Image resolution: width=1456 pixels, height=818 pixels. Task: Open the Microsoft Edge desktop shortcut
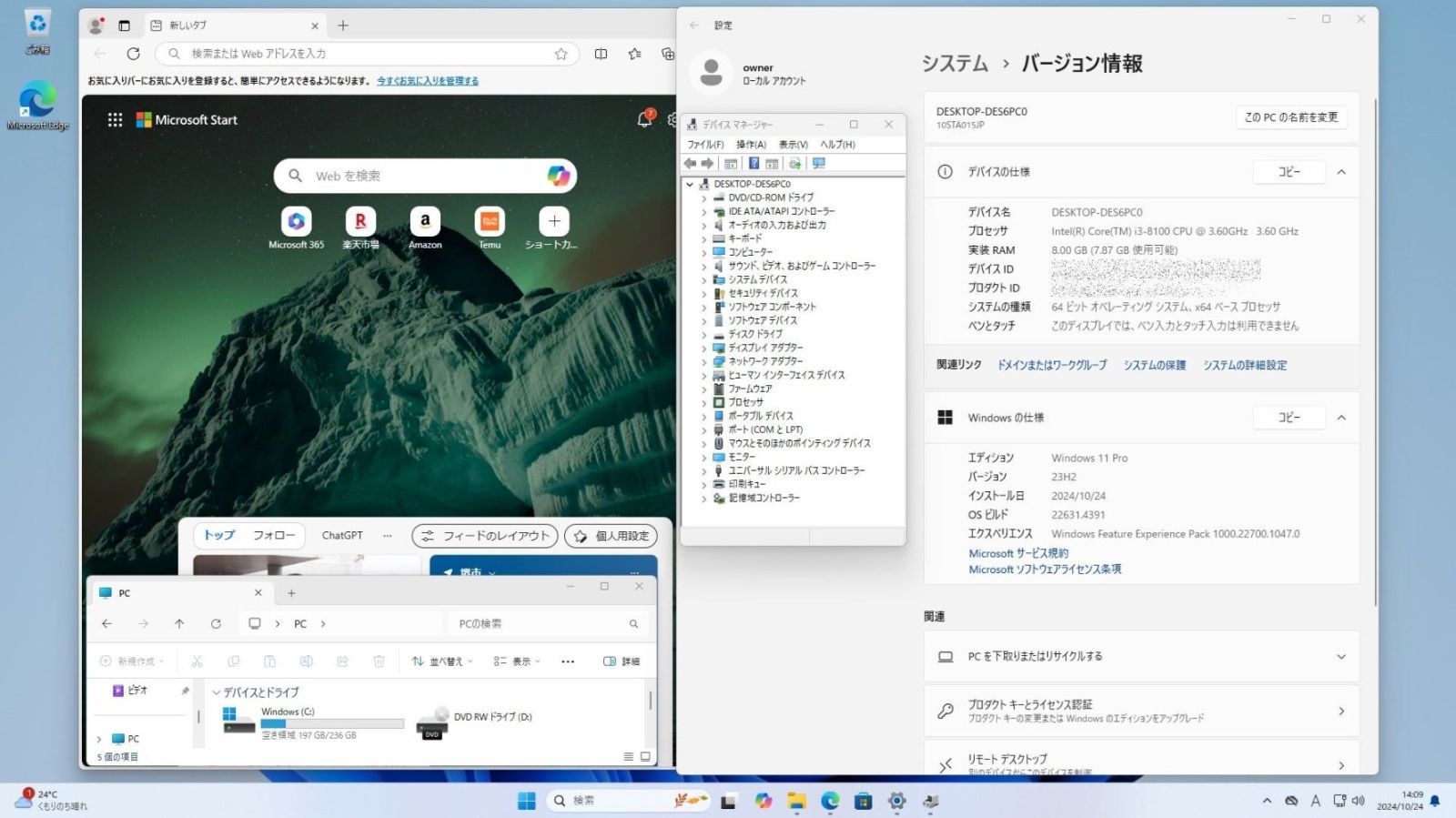coord(37,106)
